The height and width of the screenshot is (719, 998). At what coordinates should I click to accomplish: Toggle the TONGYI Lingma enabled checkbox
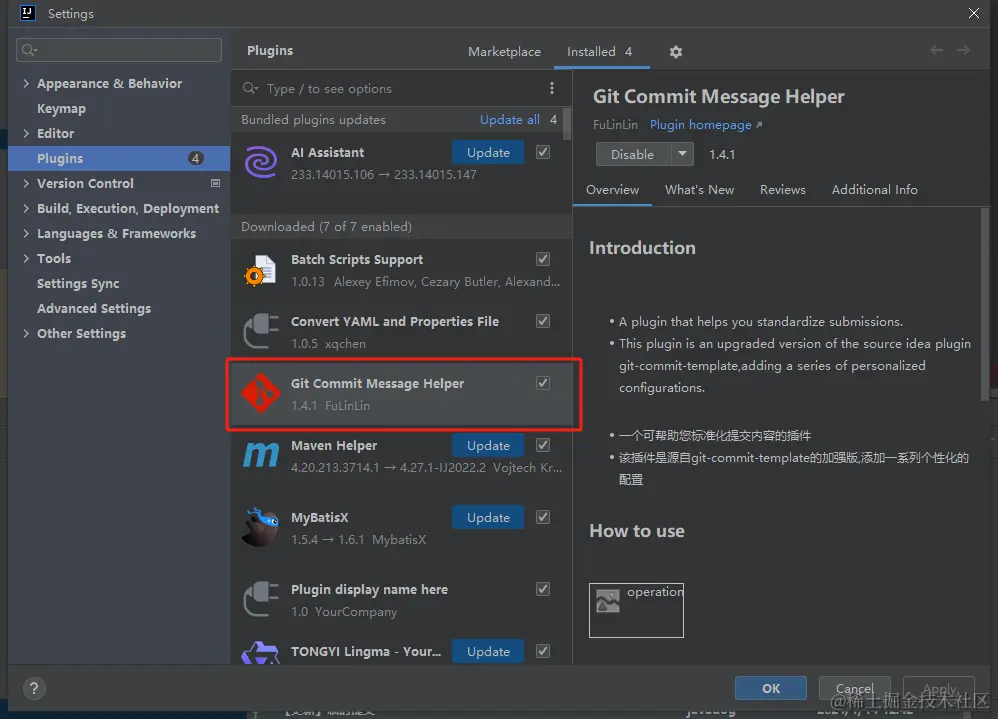point(543,651)
